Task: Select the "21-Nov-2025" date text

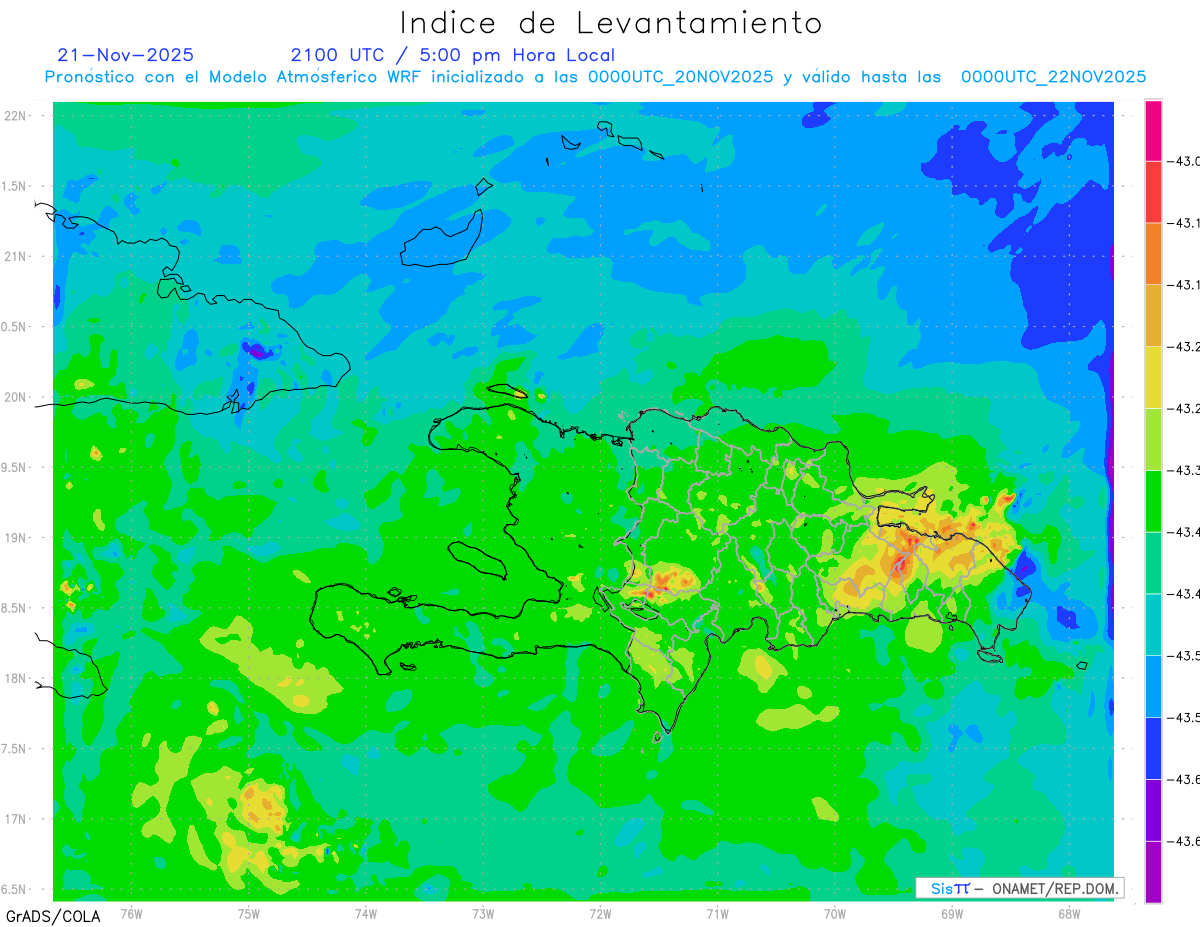Action: (126, 55)
